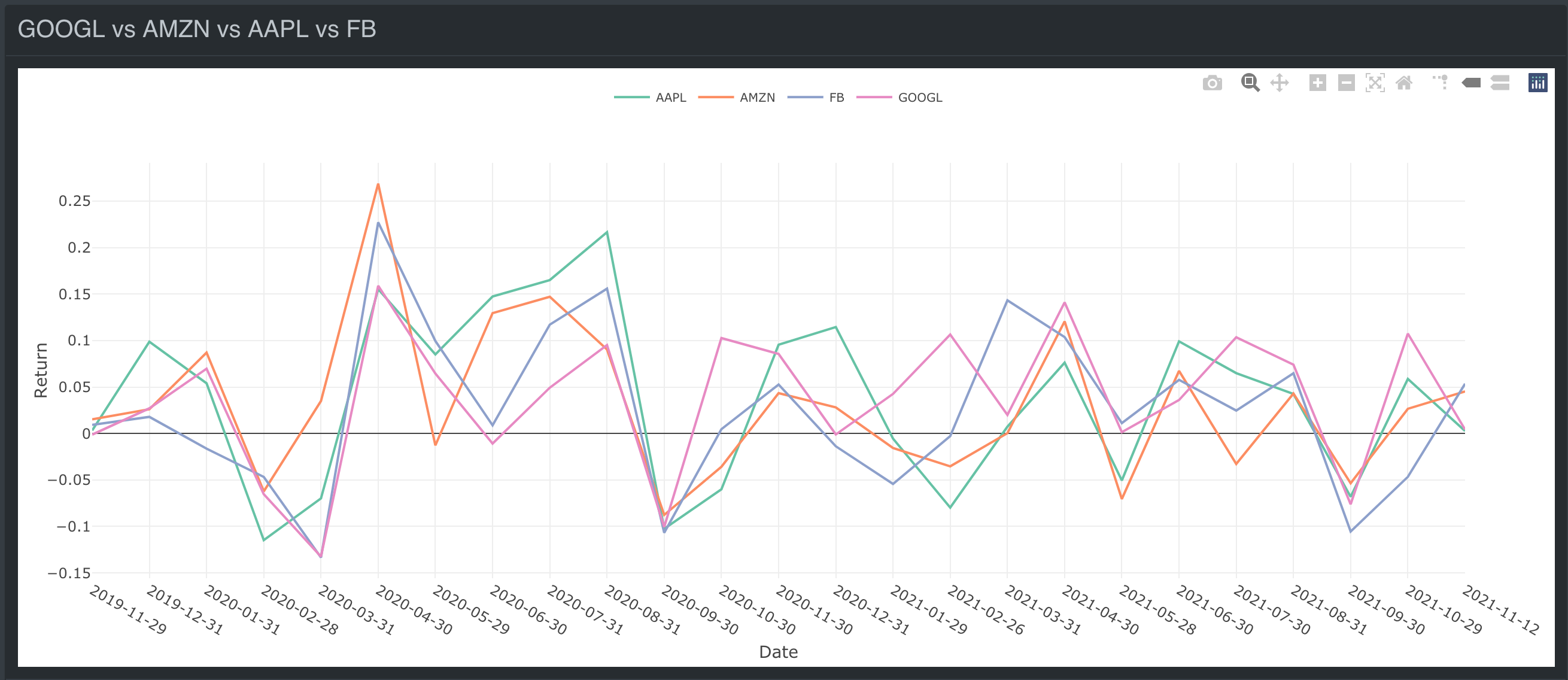Enable compare data on hover
The height and width of the screenshot is (680, 1568).
[1500, 83]
